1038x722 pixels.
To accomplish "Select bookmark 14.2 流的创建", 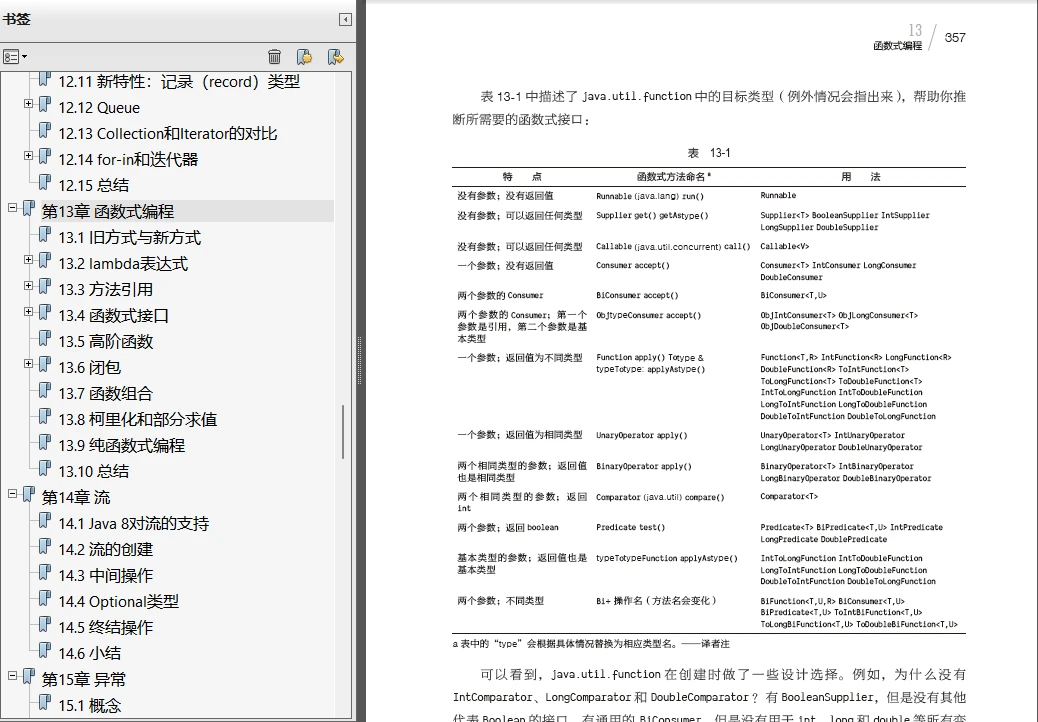I will click(105, 549).
